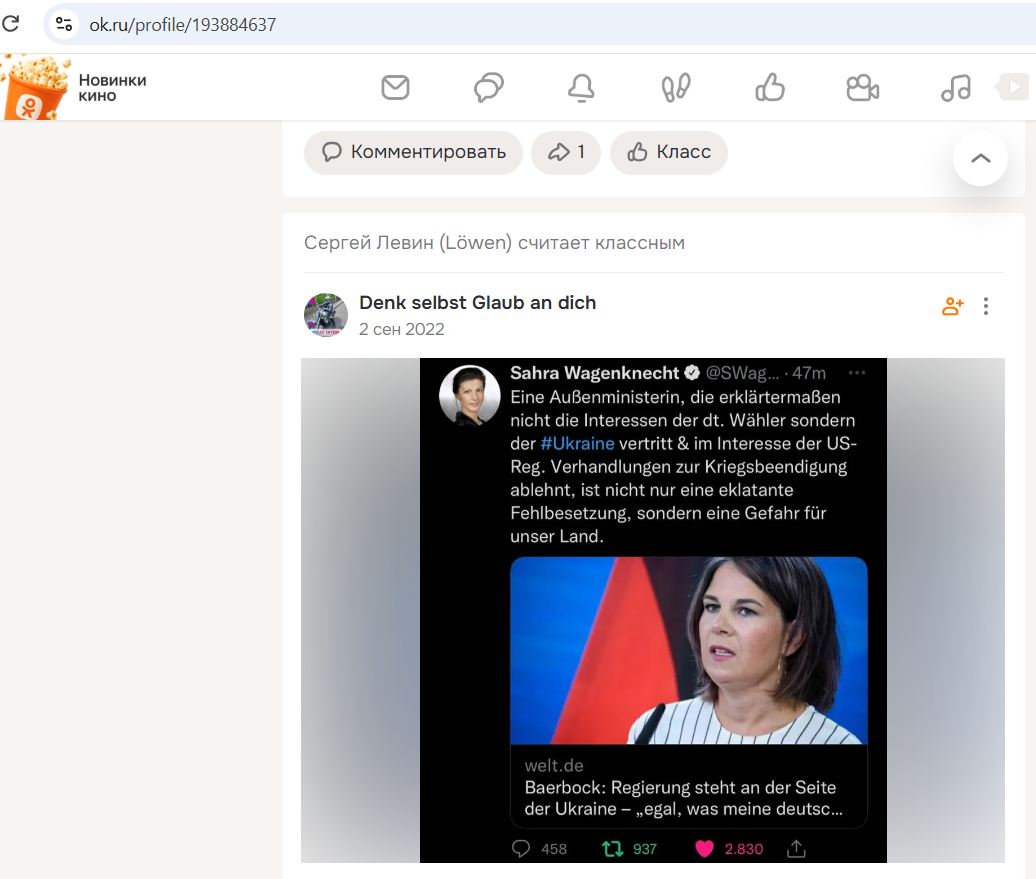
Task: Click the scroll-to-top chevron button
Action: pos(980,159)
